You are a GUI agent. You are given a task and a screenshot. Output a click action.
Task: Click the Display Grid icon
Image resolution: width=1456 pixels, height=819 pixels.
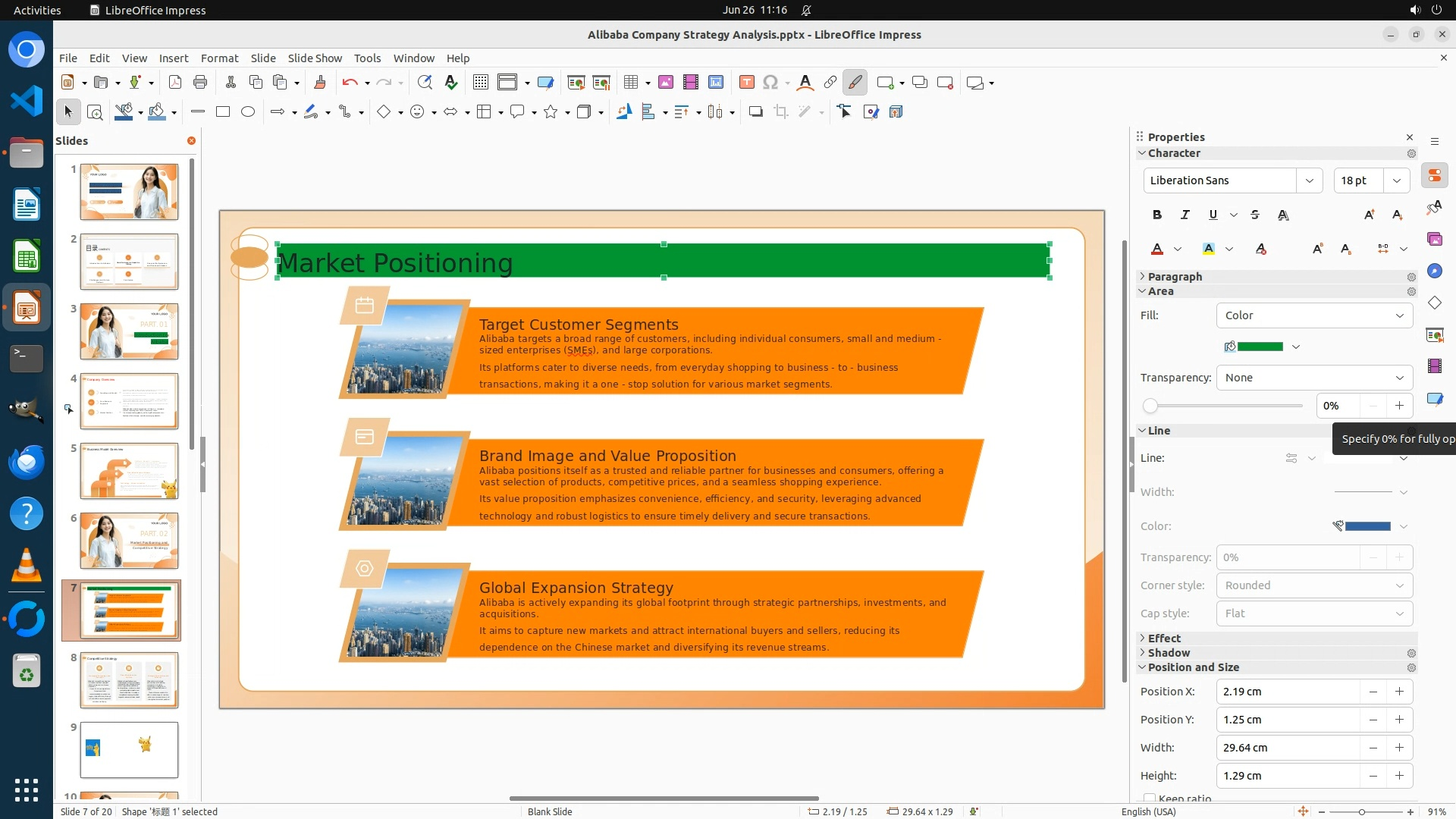(481, 82)
